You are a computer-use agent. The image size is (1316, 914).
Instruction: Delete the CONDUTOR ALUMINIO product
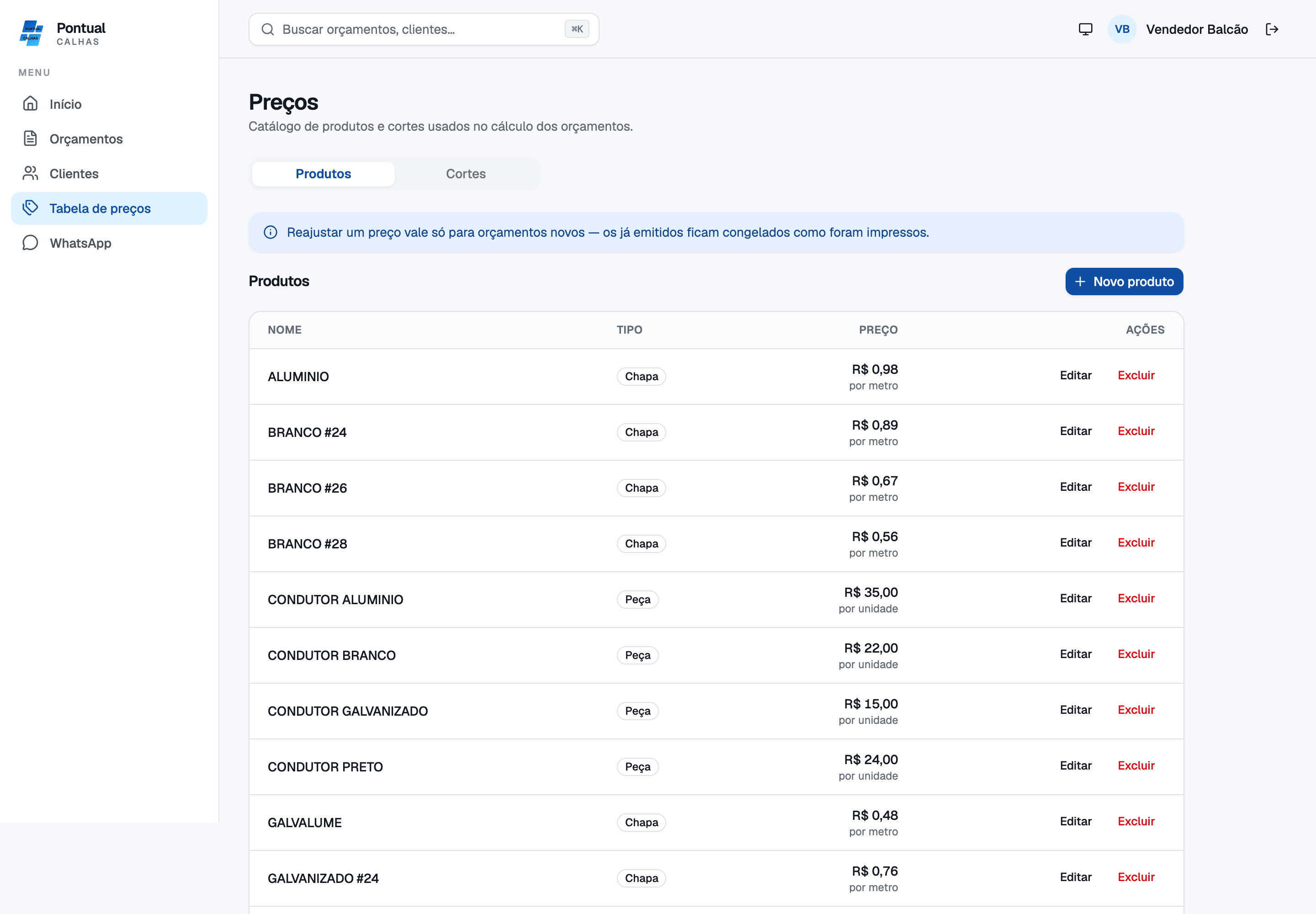[x=1136, y=599]
